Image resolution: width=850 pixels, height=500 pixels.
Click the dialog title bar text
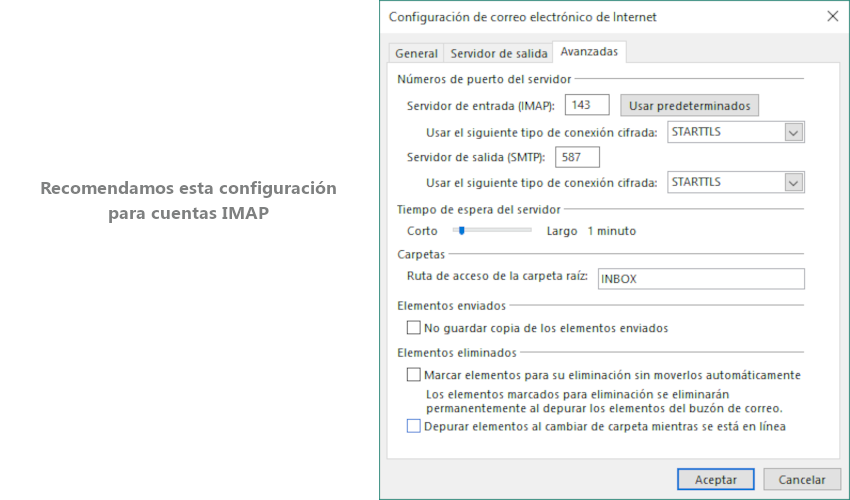pos(522,17)
